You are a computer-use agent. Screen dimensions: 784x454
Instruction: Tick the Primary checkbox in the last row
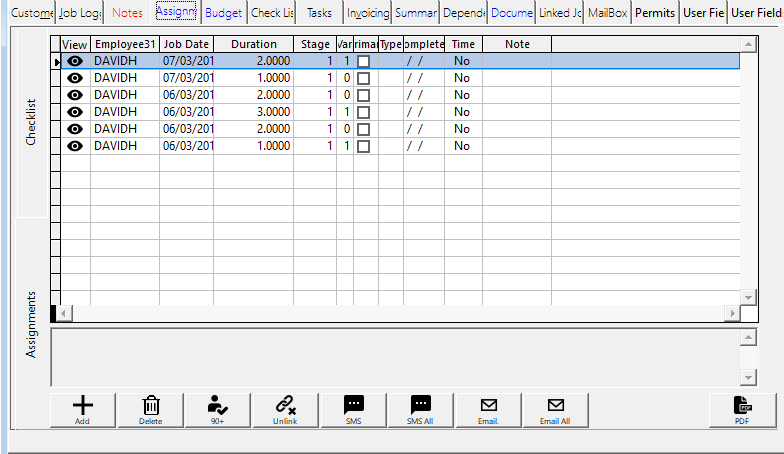[x=364, y=146]
